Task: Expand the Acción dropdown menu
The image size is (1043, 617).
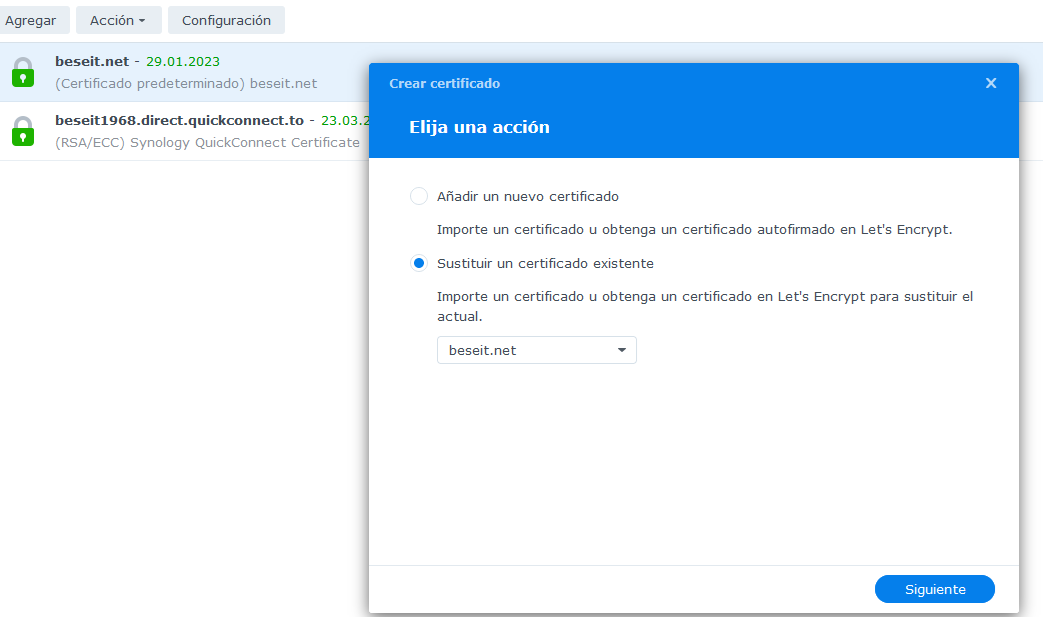Action: 118,20
